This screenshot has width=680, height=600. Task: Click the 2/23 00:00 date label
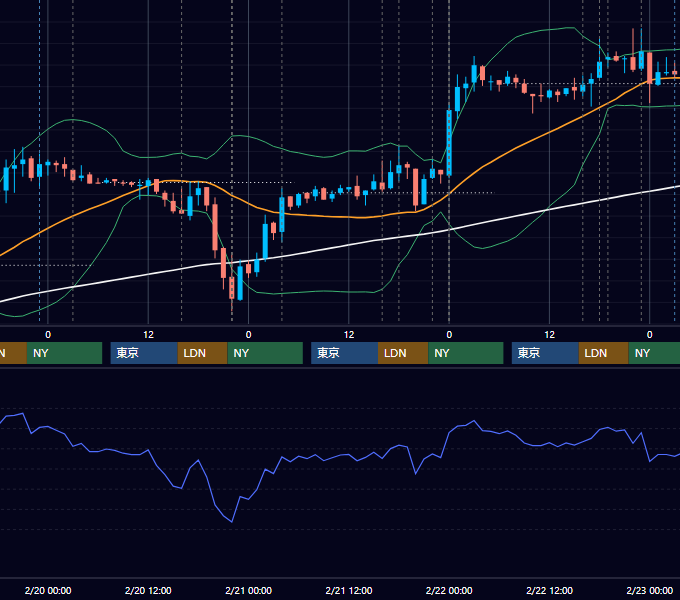[x=650, y=590]
